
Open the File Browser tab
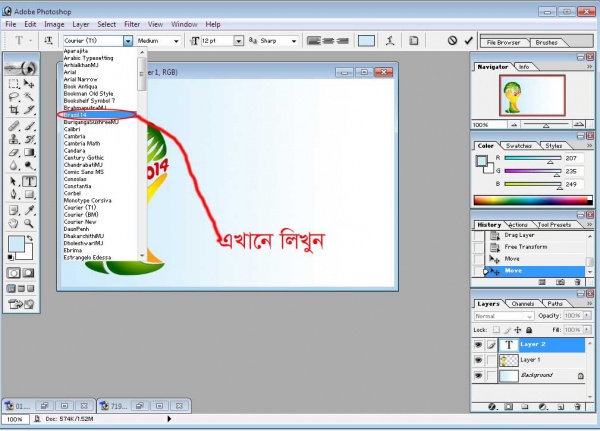tap(503, 42)
